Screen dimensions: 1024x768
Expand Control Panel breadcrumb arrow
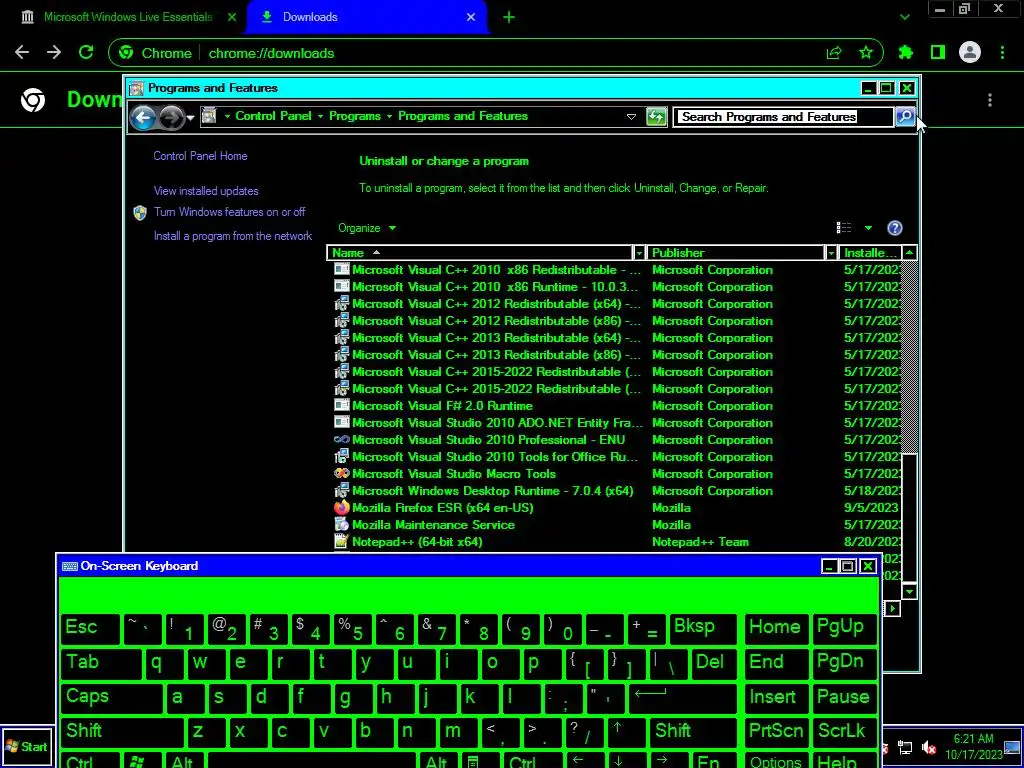(320, 116)
